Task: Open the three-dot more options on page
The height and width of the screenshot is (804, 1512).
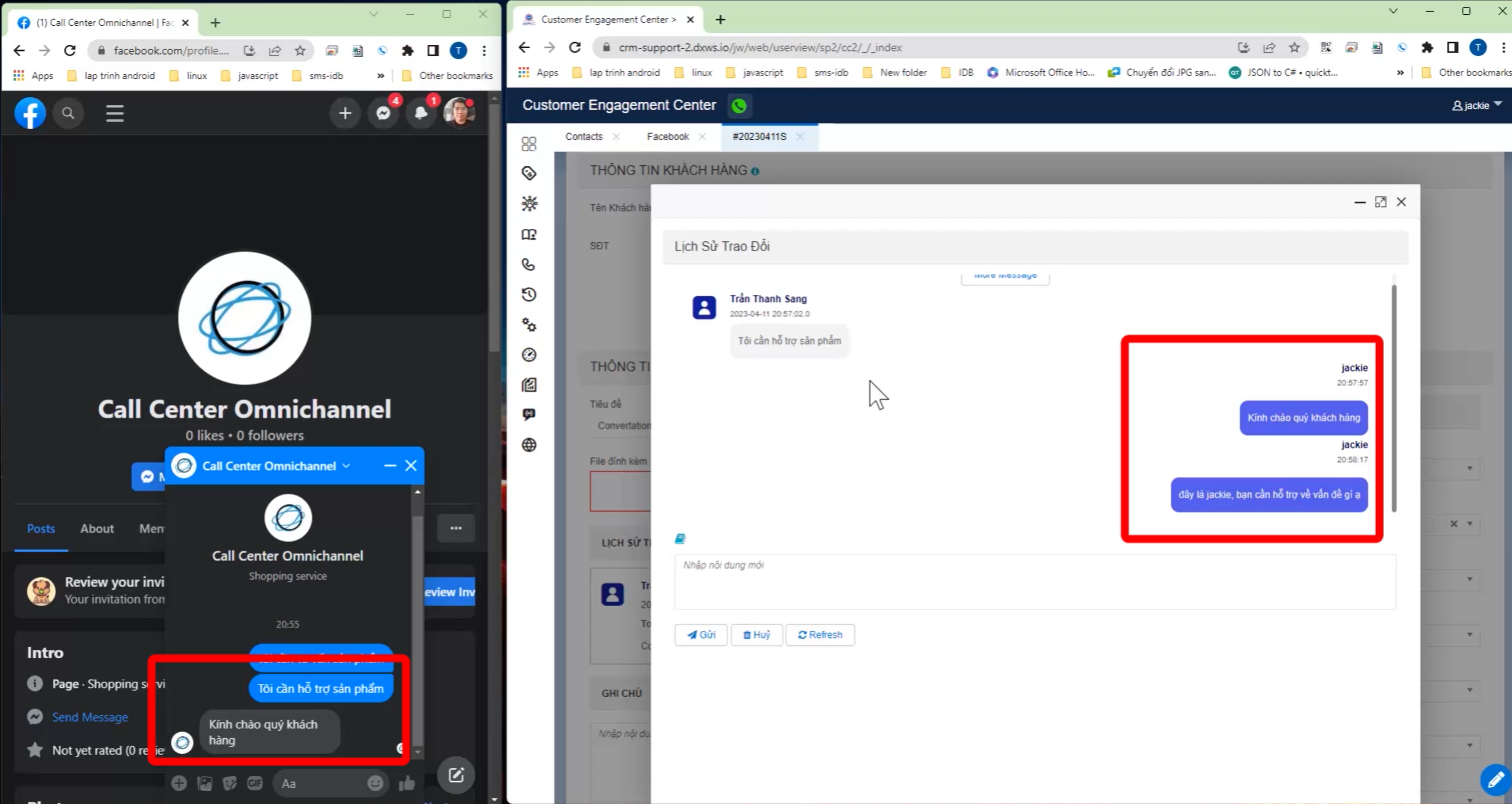Action: point(455,528)
